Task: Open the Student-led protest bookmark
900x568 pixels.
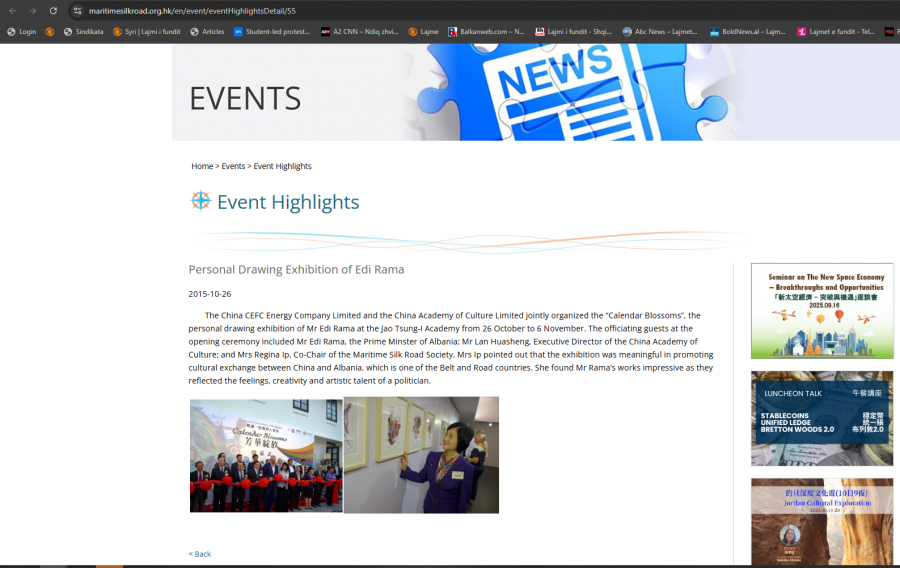Action: (x=271, y=32)
